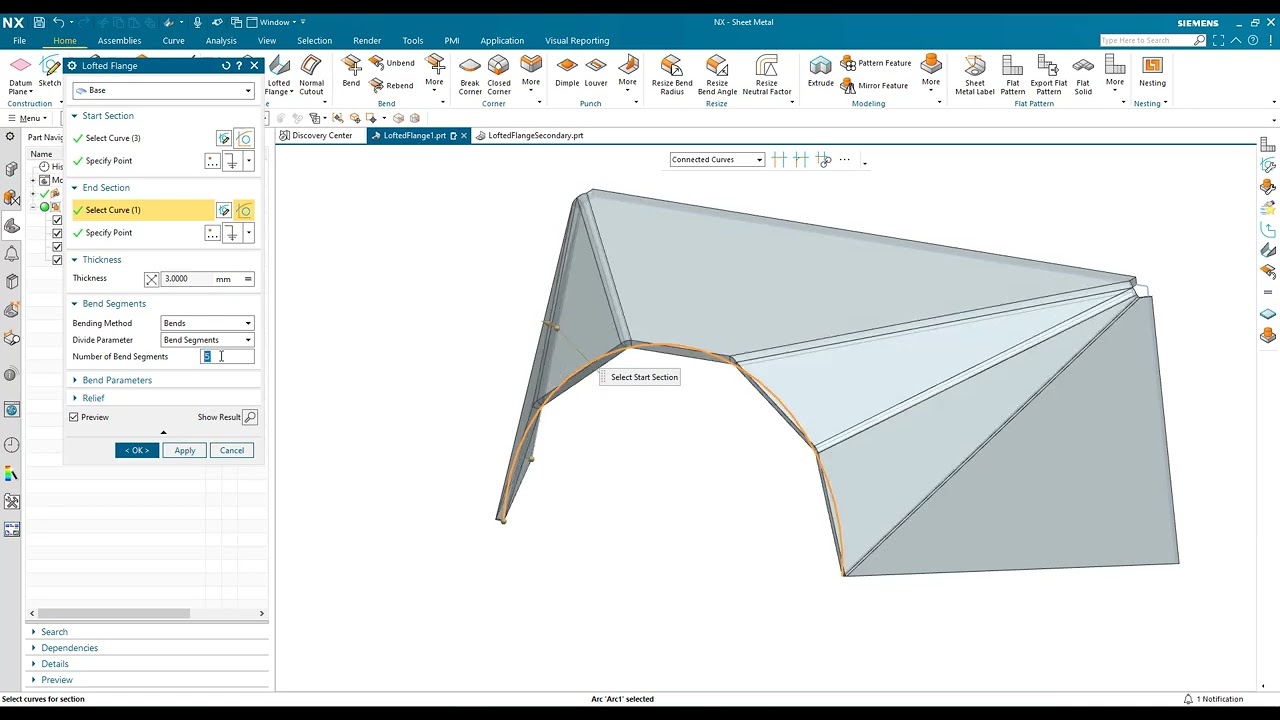This screenshot has height=720, width=1280.
Task: Close the Lofted Flange dialog
Action: [x=254, y=66]
